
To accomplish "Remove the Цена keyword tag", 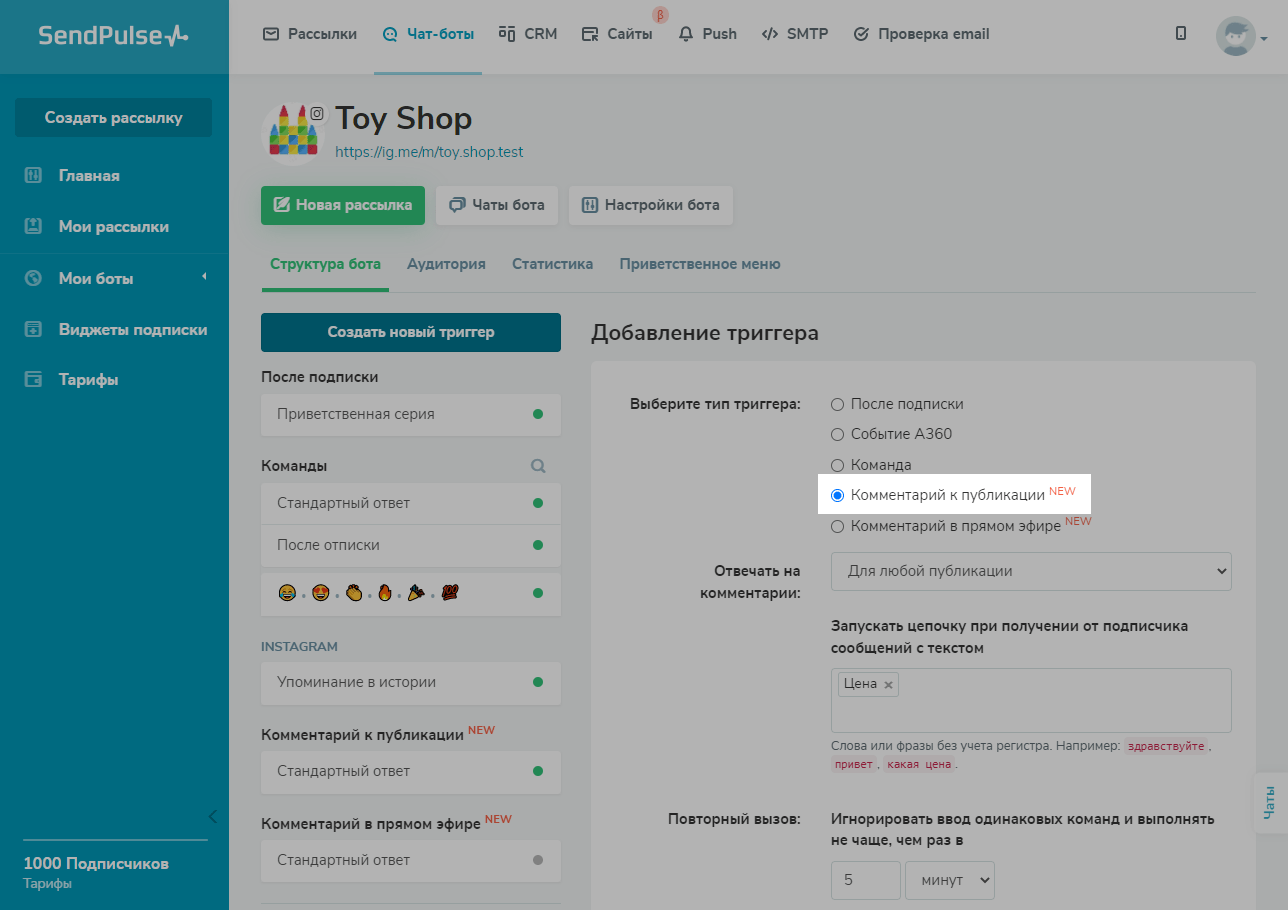I will point(888,685).
